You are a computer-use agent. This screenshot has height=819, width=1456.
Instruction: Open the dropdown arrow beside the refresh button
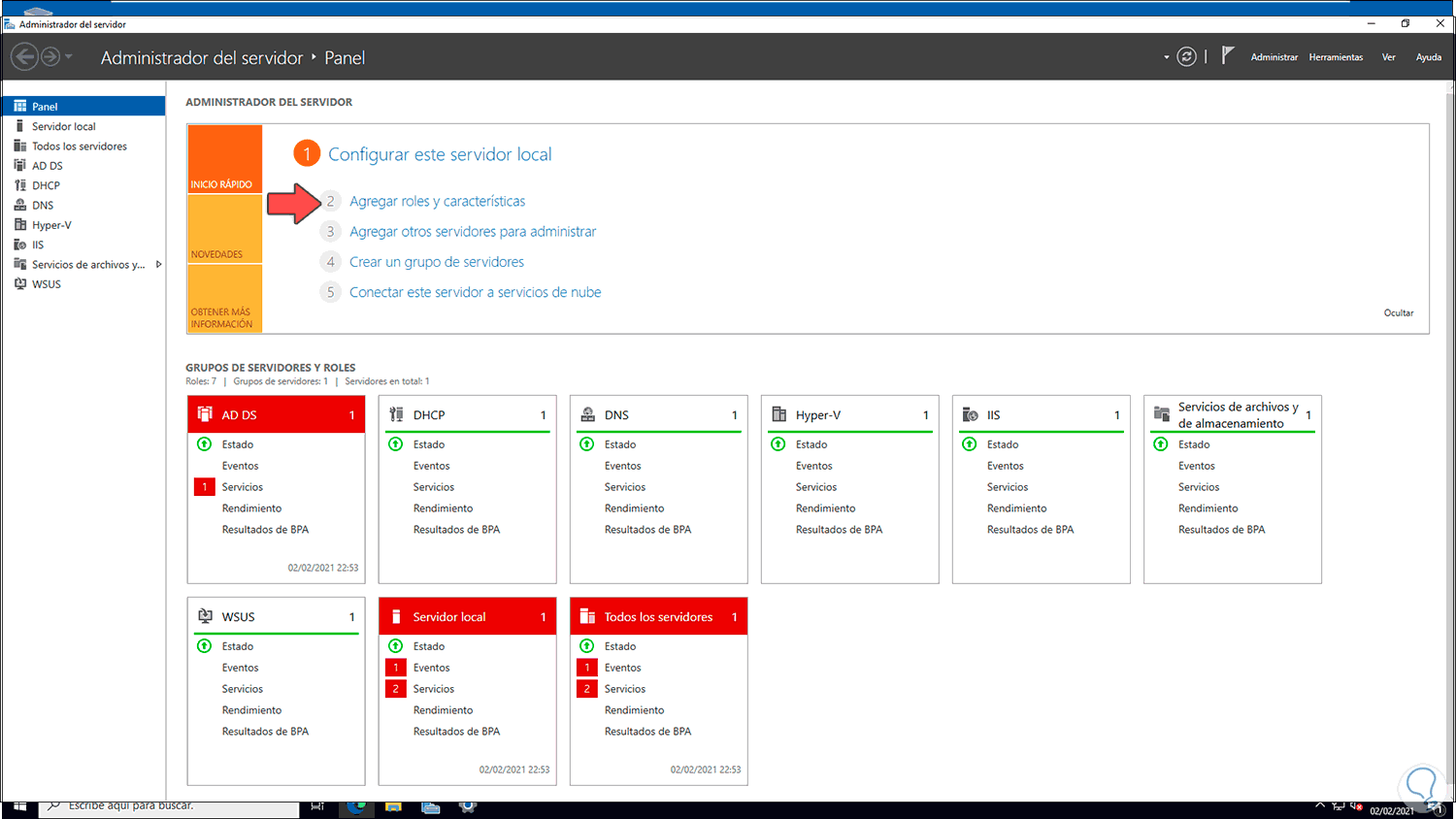tap(1167, 57)
